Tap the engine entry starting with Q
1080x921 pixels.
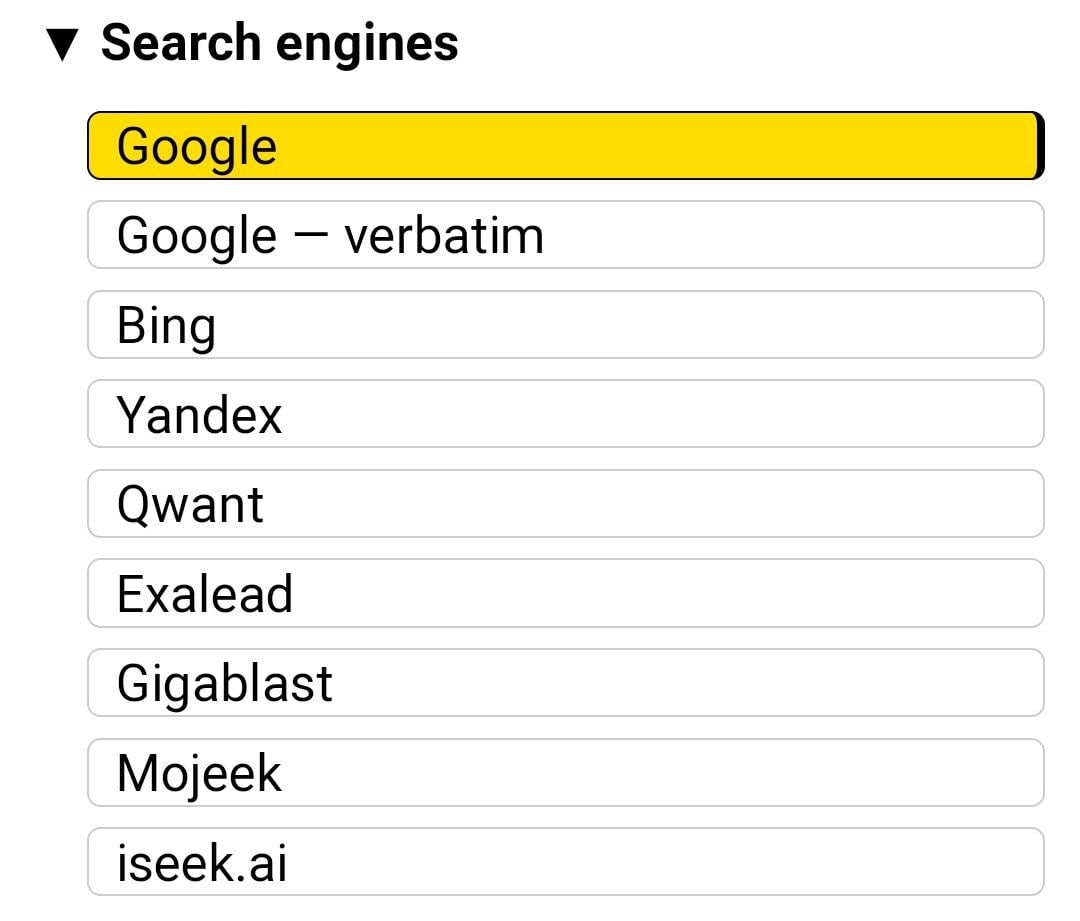click(565, 504)
